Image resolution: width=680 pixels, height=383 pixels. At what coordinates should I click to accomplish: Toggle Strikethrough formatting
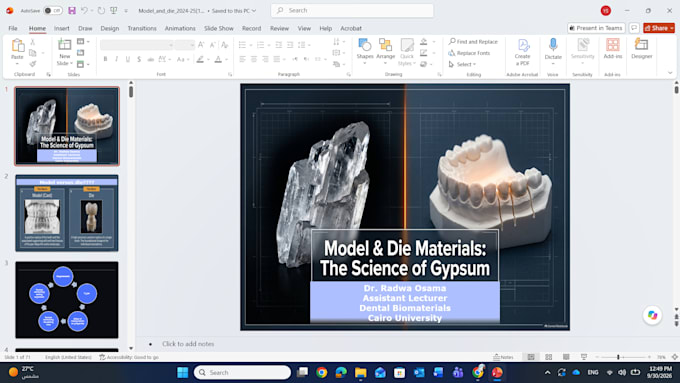coord(150,59)
